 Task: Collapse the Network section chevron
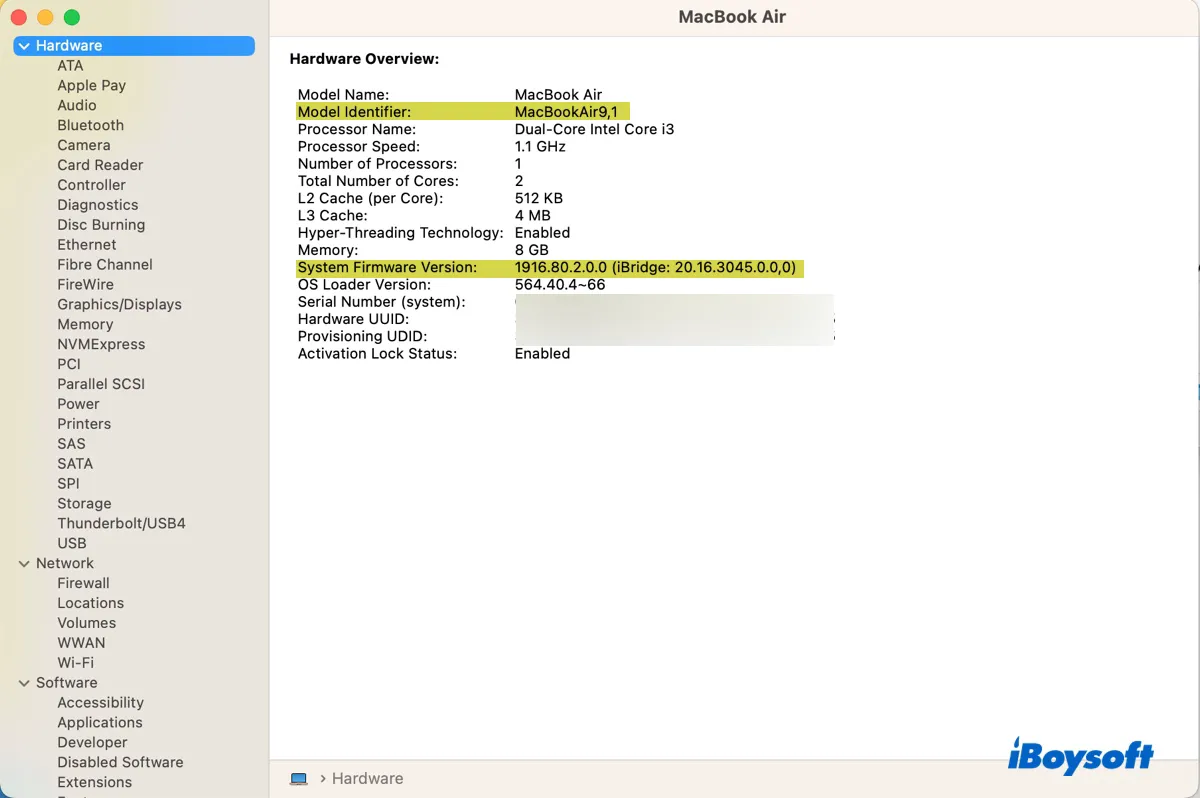tap(24, 564)
